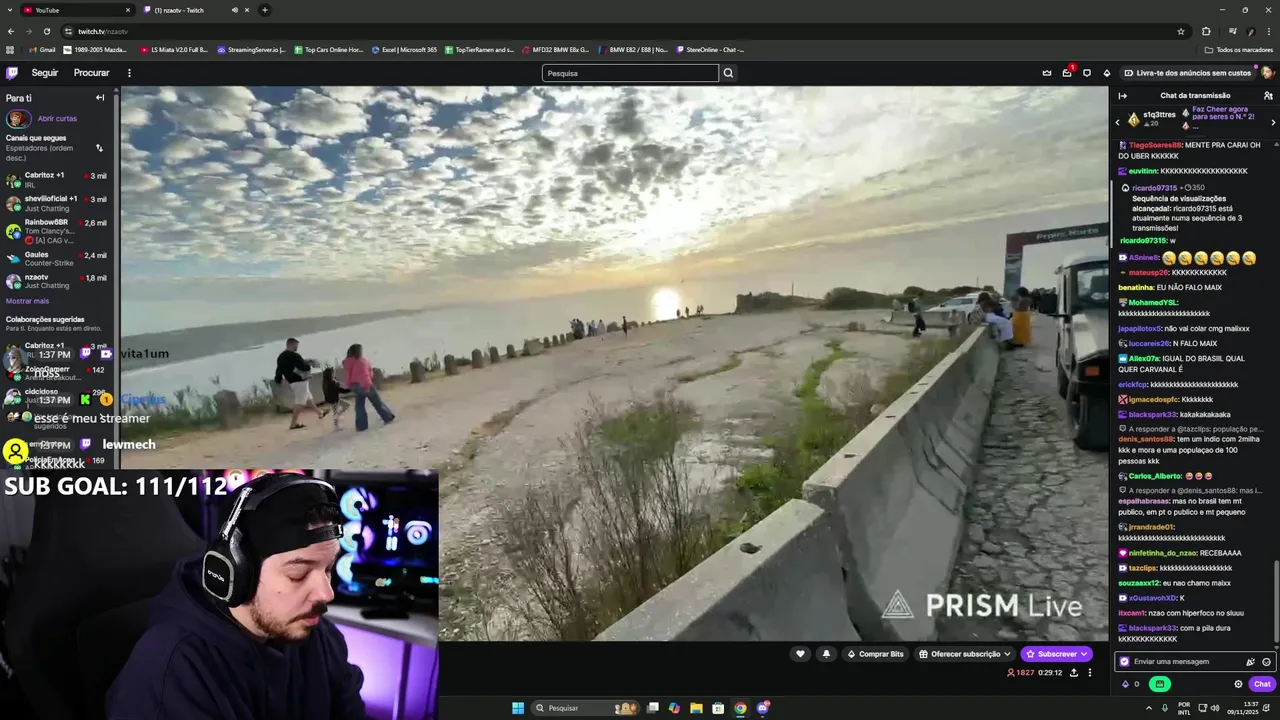Reload the Twitch page
The height and width of the screenshot is (720, 1280).
coord(46,31)
